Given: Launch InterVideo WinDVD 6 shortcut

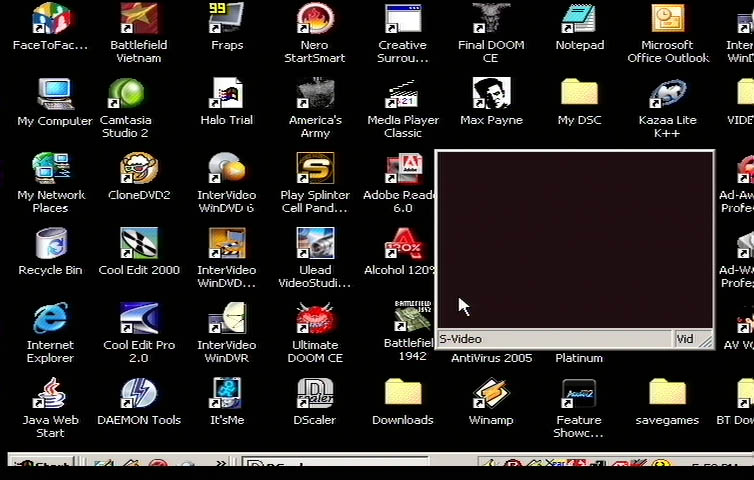Looking at the screenshot, I should [226, 168].
